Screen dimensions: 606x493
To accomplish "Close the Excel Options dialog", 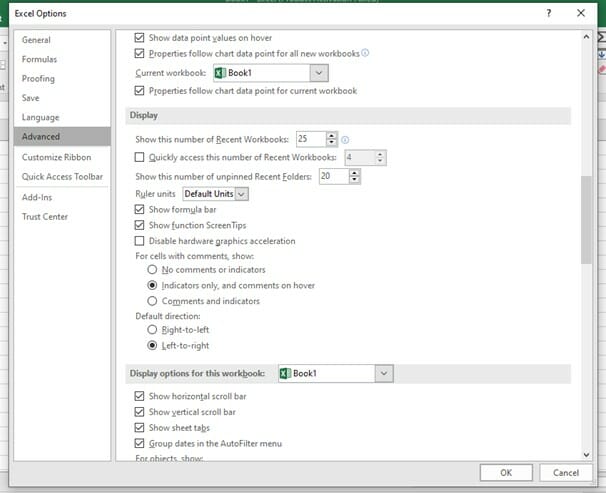I will [x=580, y=13].
